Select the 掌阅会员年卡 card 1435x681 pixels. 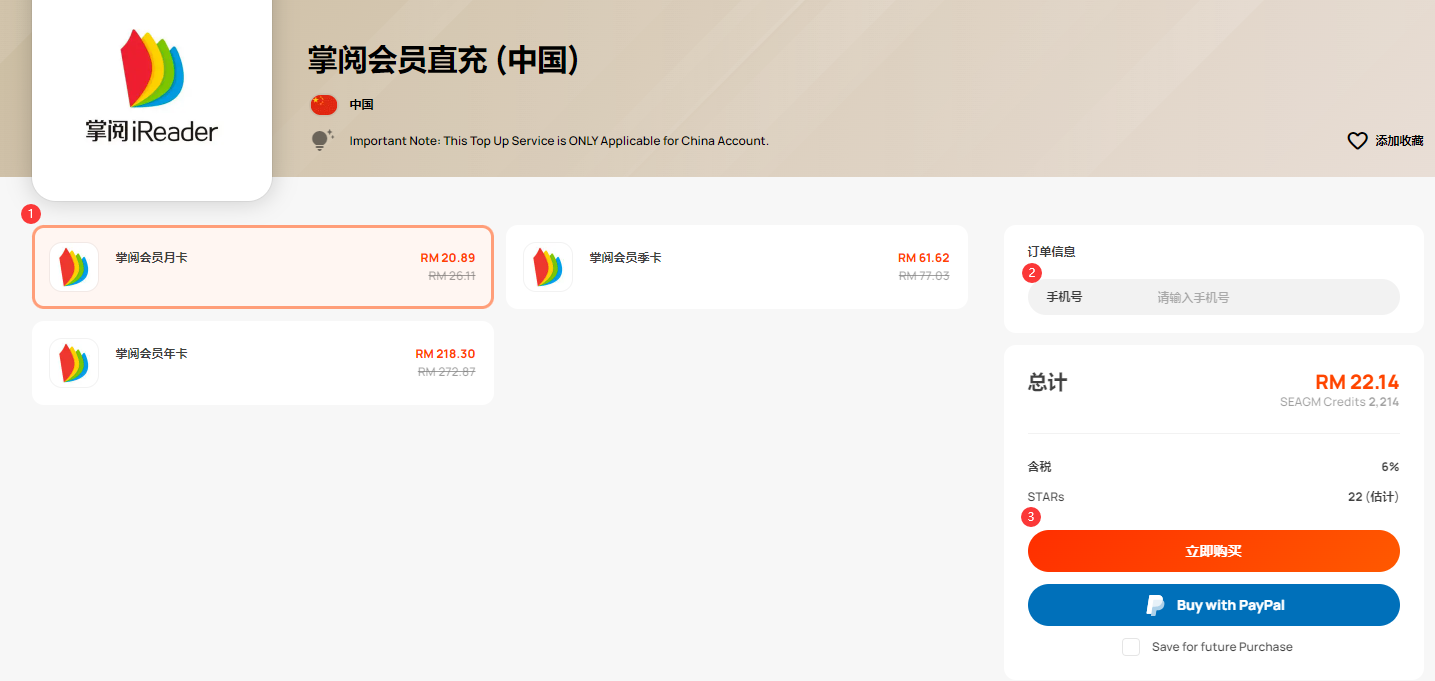click(263, 363)
